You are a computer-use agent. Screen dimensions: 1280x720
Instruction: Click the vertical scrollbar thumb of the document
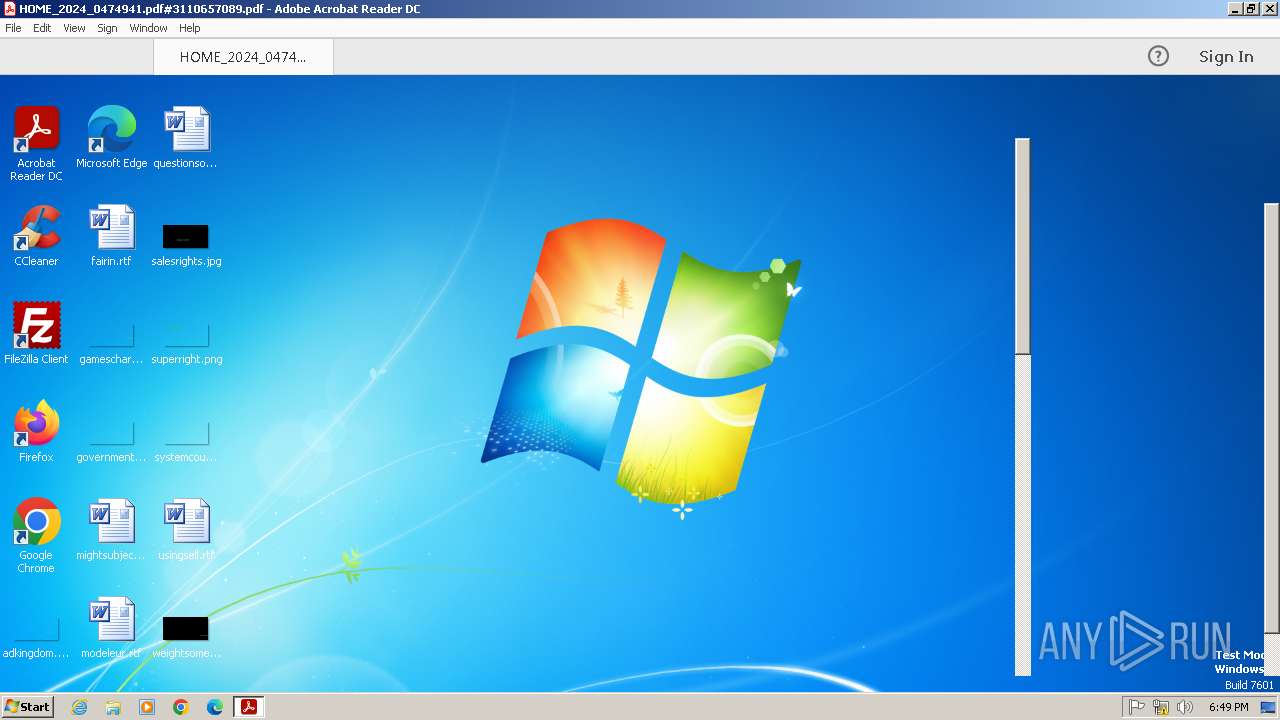[1022, 246]
